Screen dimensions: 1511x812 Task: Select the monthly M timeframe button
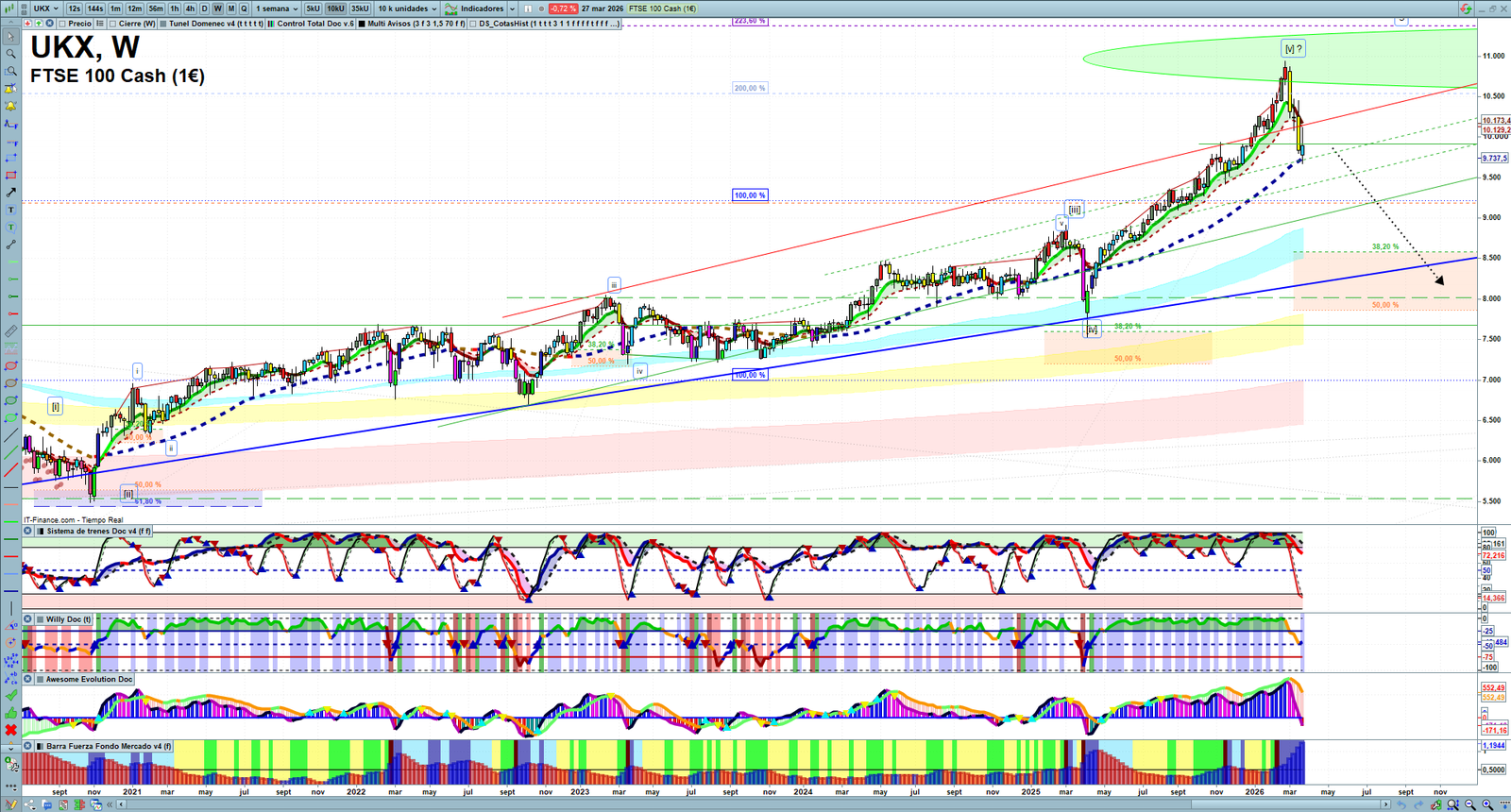tap(230, 8)
